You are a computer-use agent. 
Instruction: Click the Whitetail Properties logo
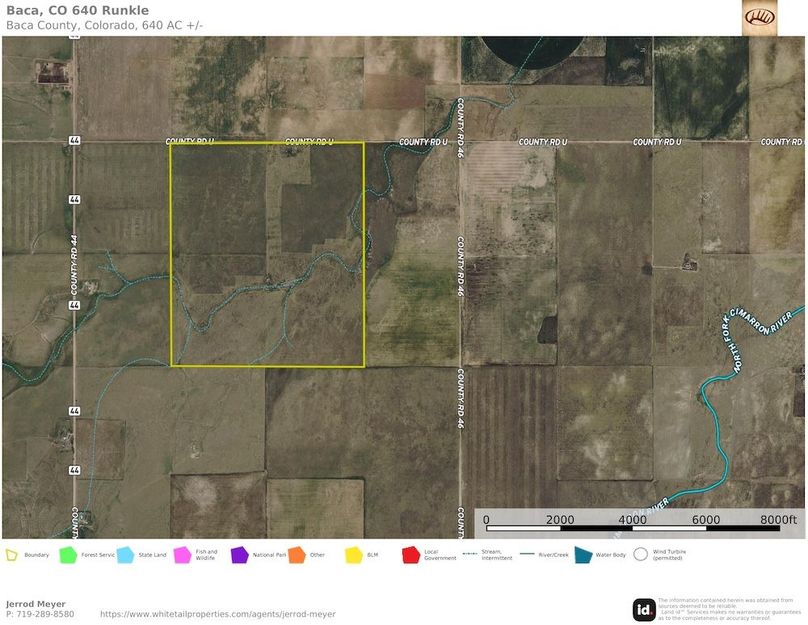pos(760,16)
